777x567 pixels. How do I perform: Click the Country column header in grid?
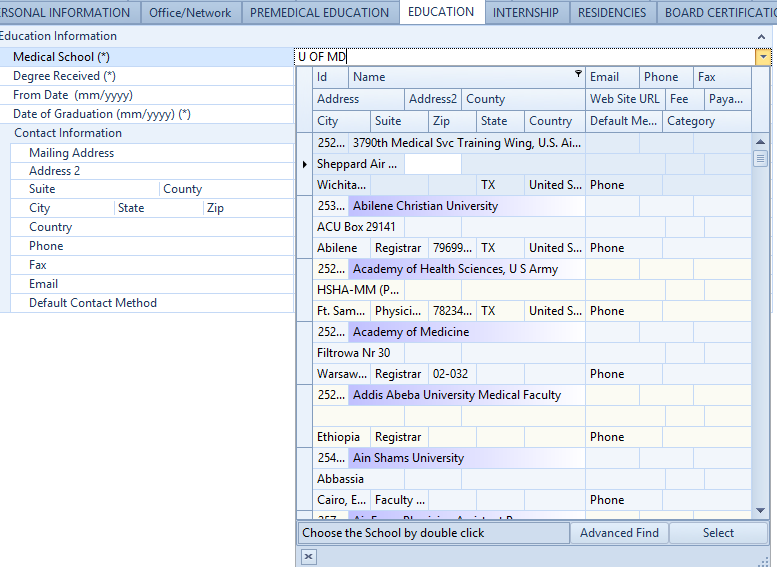[x=555, y=121]
